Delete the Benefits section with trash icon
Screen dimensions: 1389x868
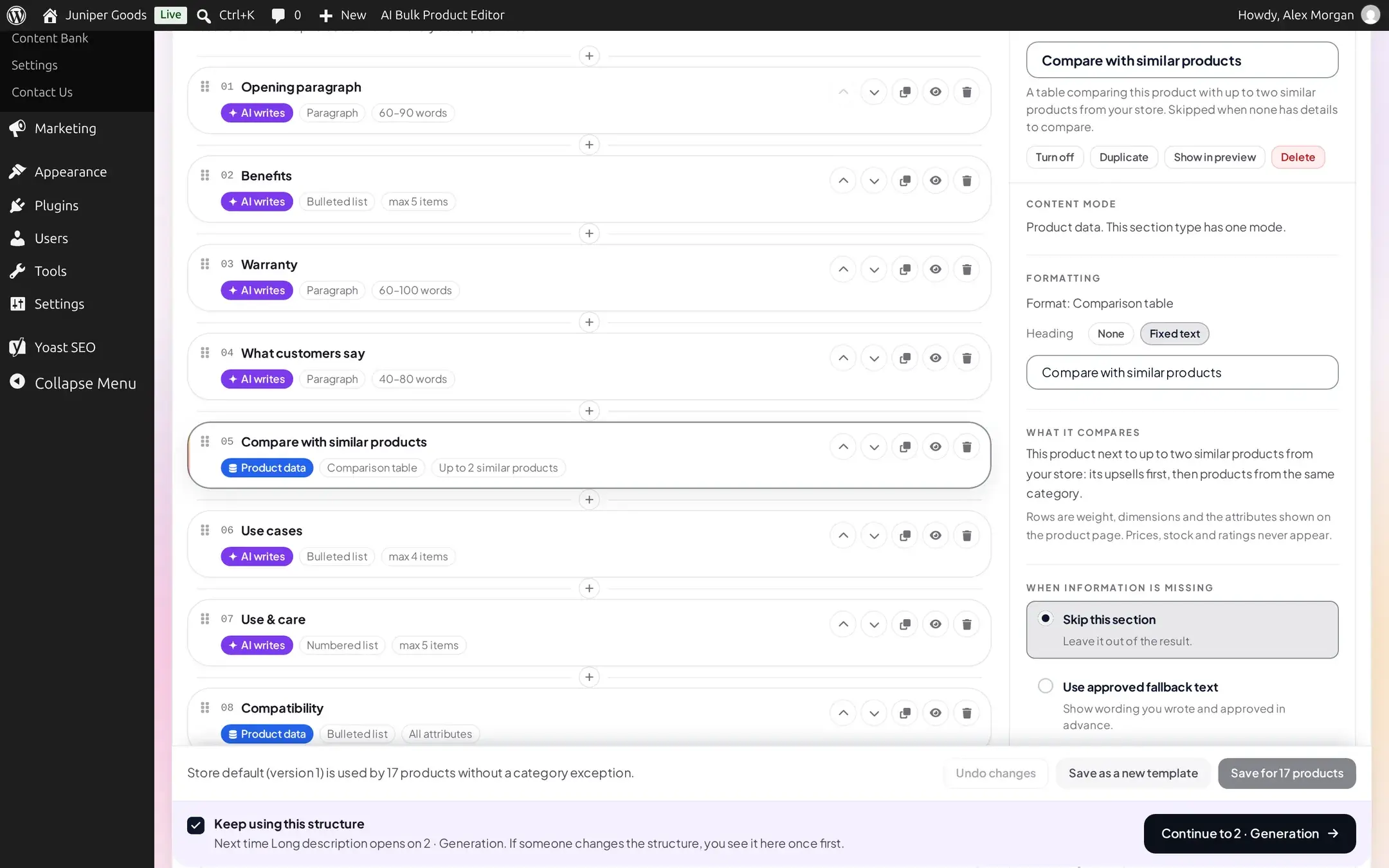[x=967, y=181]
